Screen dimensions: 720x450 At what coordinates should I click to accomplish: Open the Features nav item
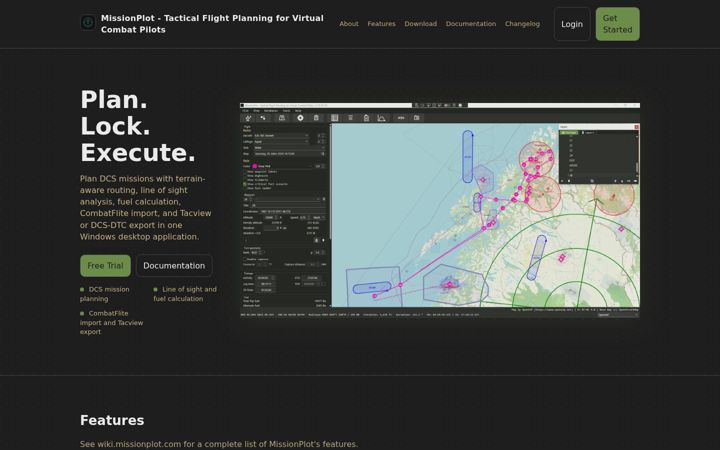pyautogui.click(x=381, y=24)
